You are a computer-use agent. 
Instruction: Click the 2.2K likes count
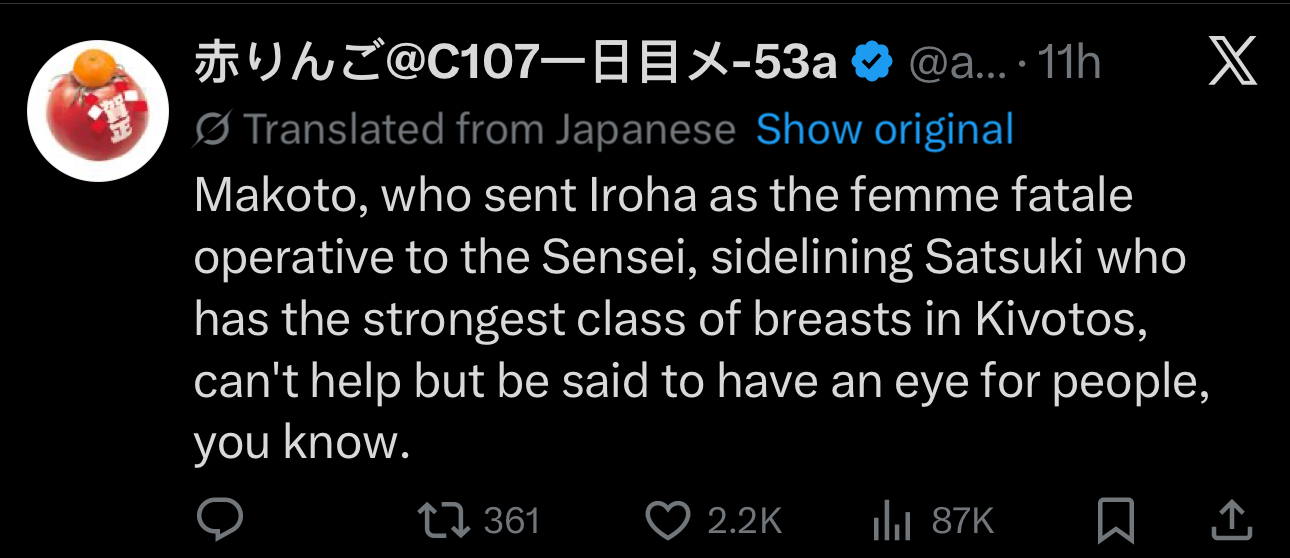click(x=743, y=520)
